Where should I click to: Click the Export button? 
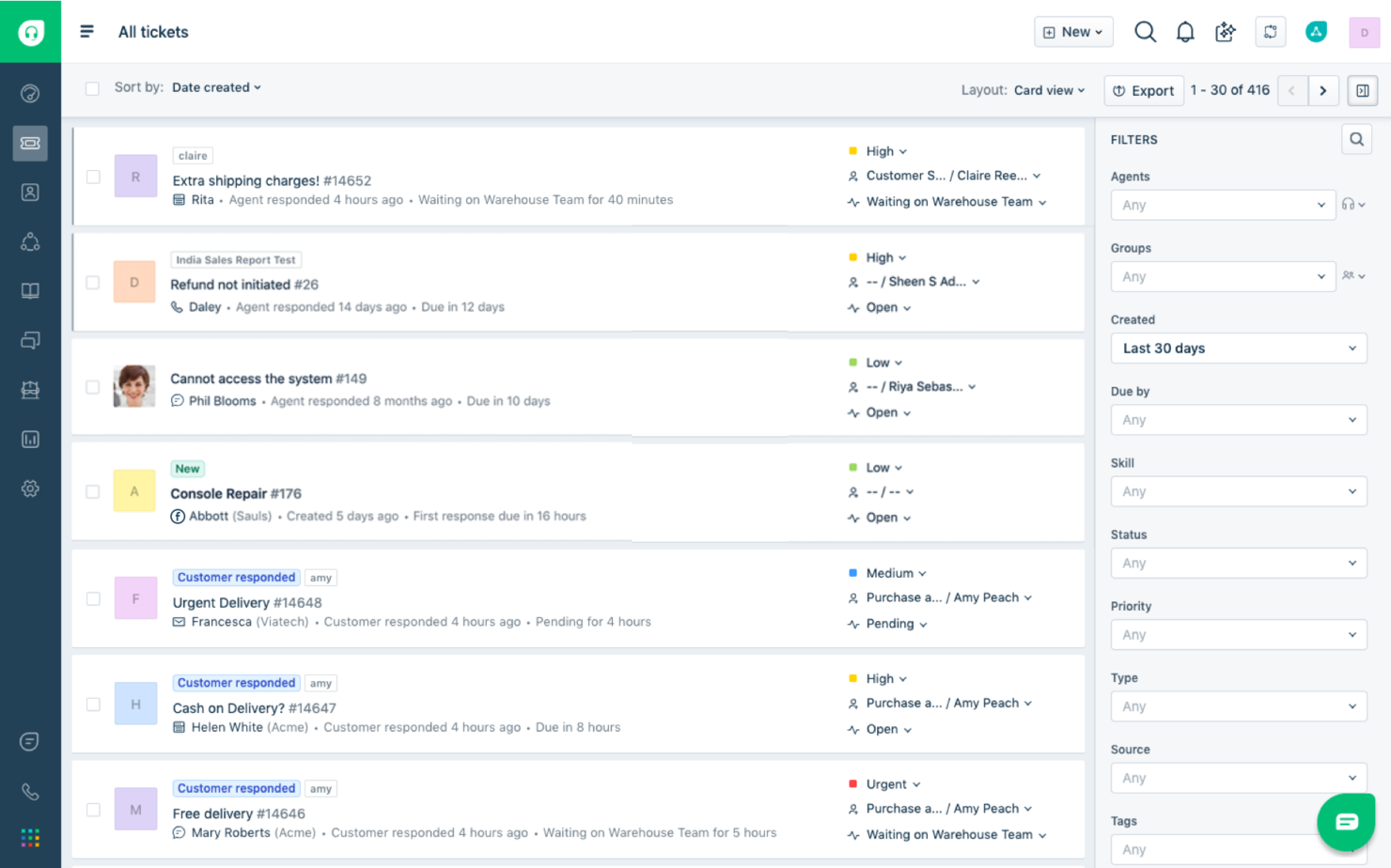point(1144,90)
